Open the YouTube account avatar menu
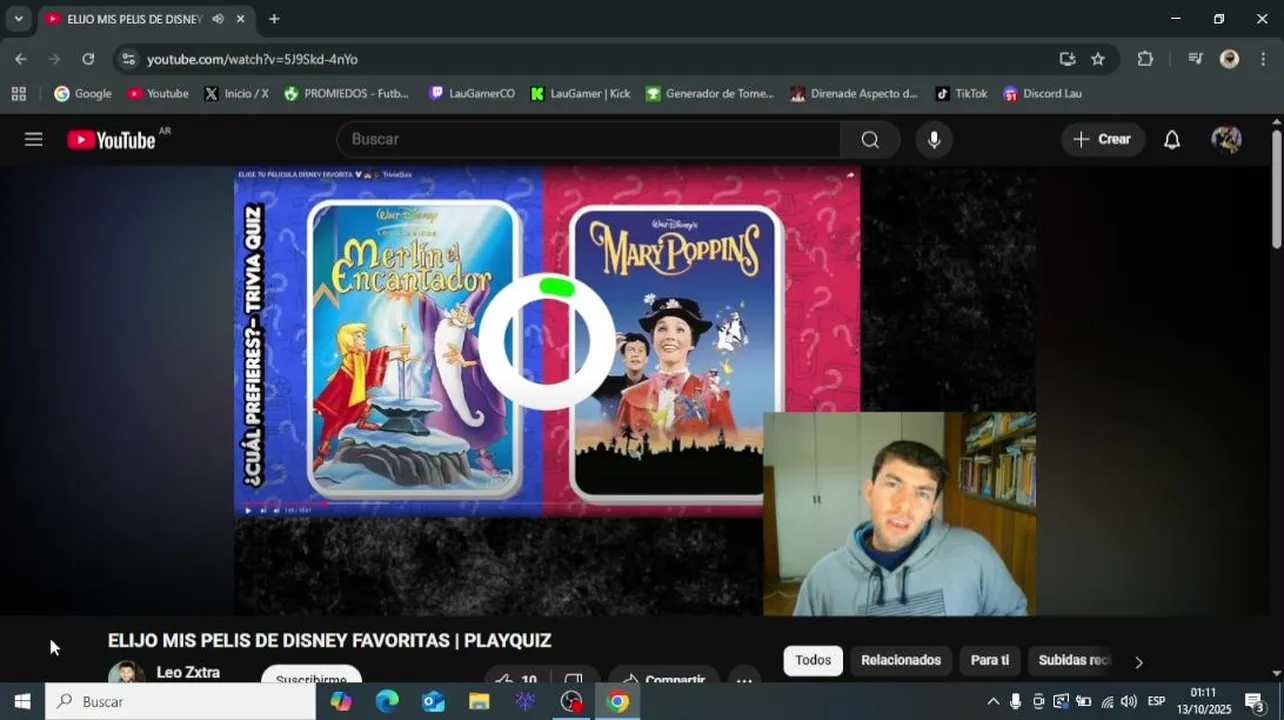The height and width of the screenshot is (720, 1284). [1226, 139]
